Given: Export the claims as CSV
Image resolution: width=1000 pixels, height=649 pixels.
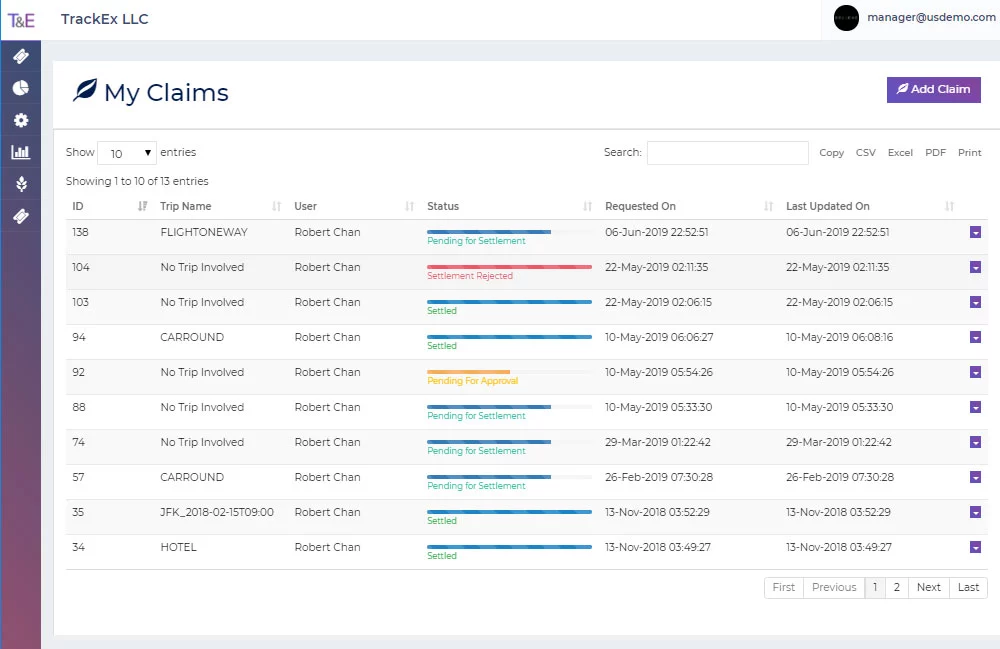Looking at the screenshot, I should pyautogui.click(x=865, y=152).
